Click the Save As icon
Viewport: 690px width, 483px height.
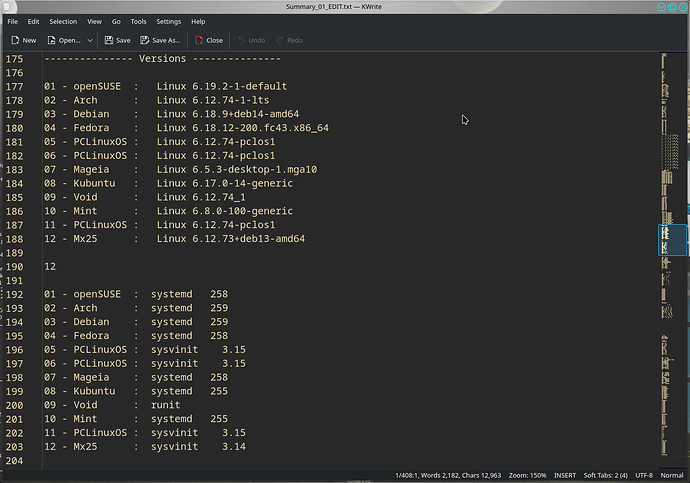point(144,40)
